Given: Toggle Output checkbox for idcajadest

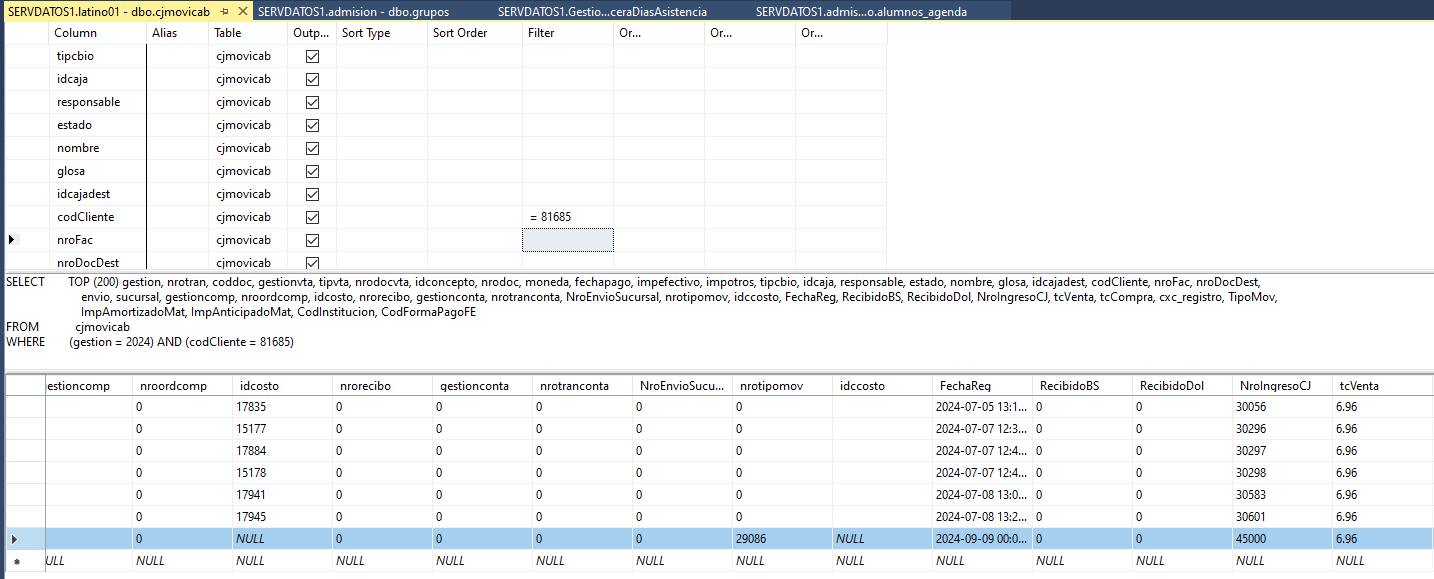Looking at the screenshot, I should click(312, 194).
